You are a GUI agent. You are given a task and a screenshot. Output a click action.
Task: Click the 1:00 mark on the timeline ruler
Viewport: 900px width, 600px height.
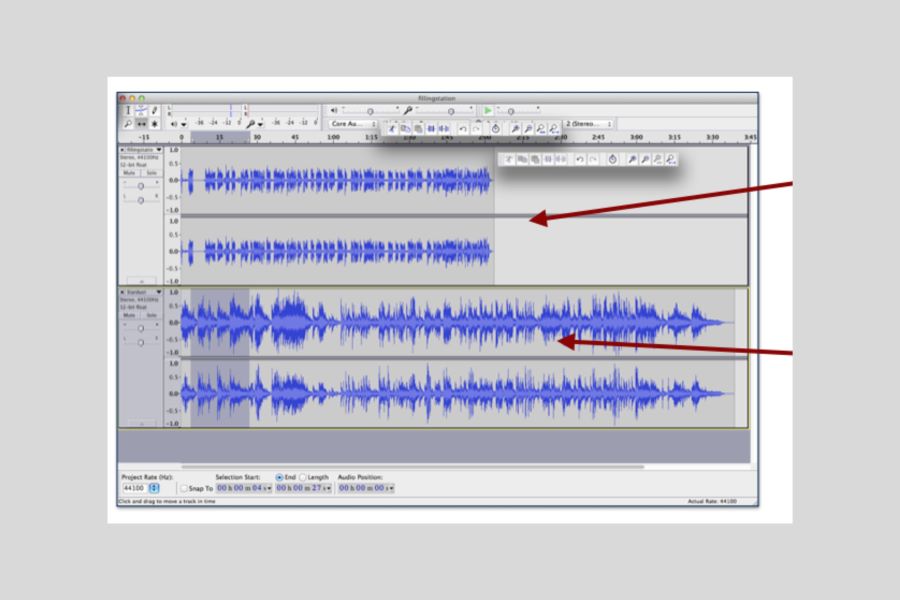point(333,137)
